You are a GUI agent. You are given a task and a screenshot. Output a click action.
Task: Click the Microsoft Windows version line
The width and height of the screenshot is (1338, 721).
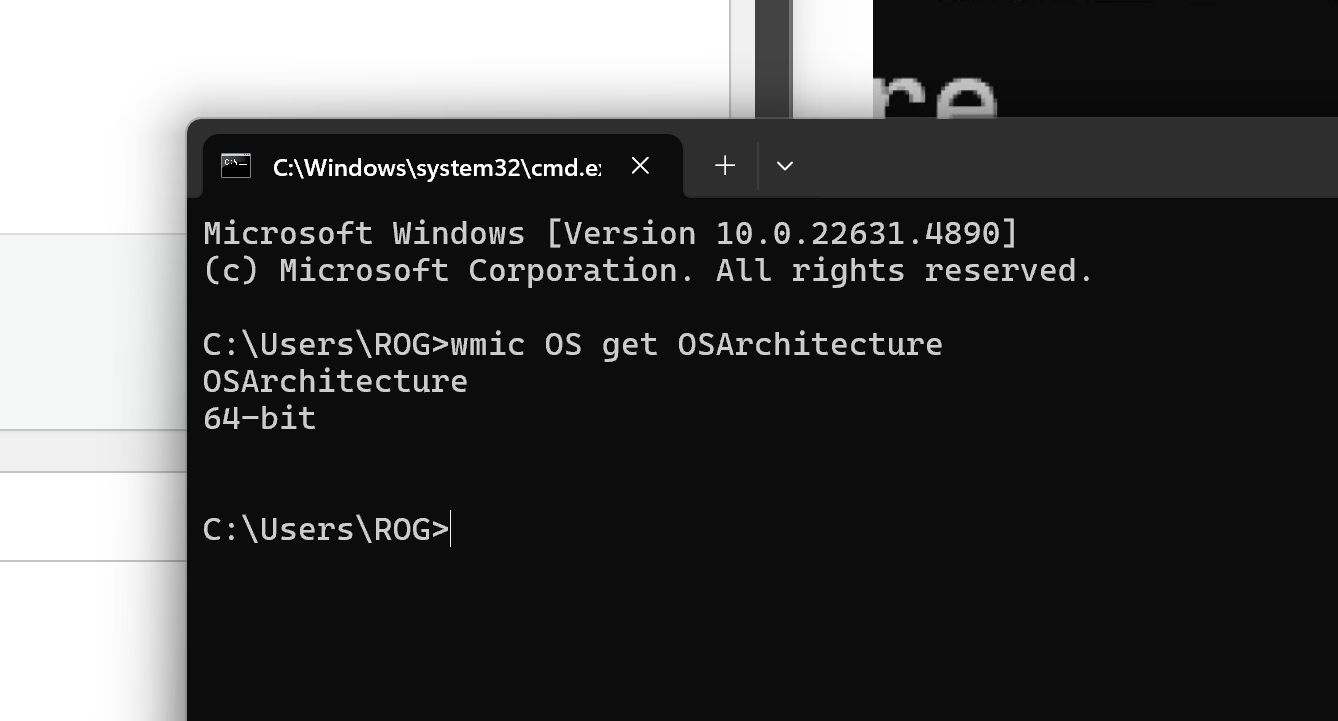point(608,232)
